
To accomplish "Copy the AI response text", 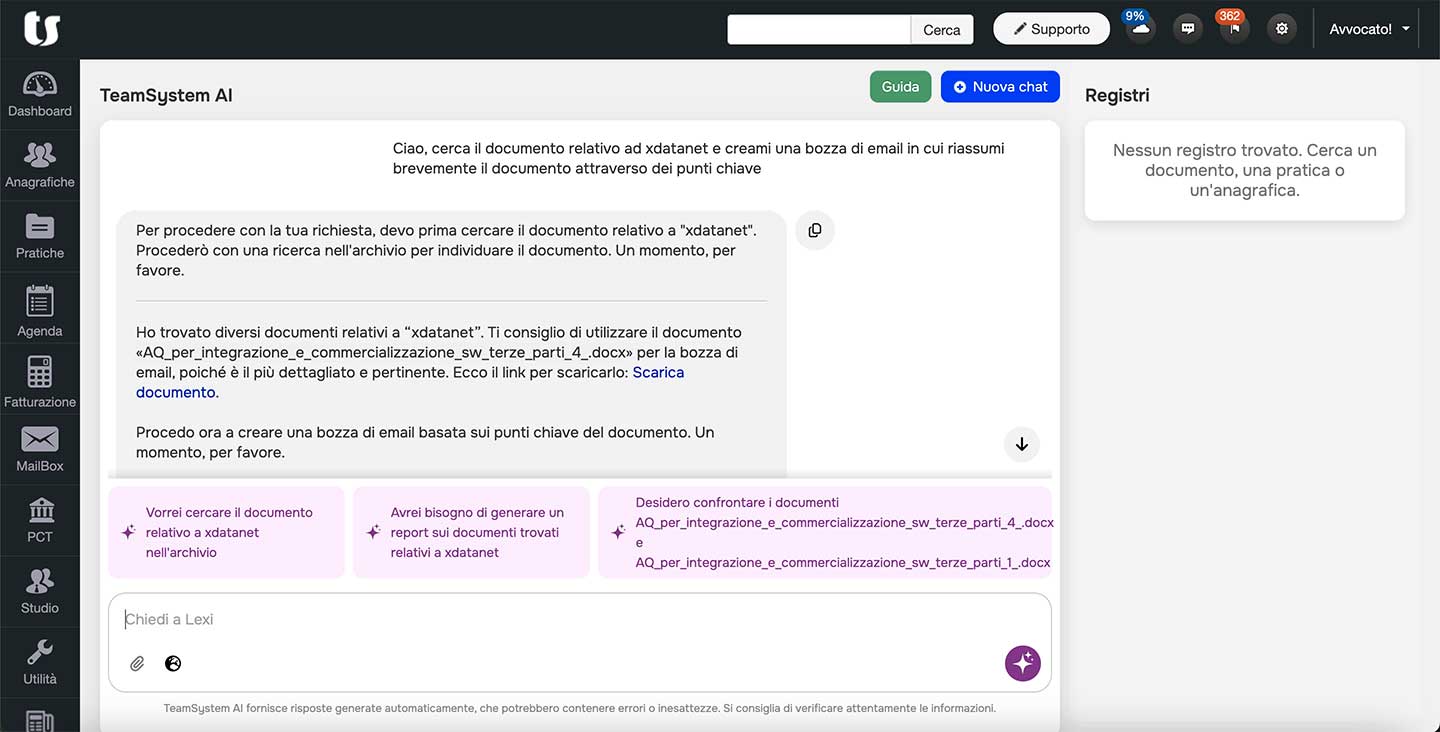I will 815,230.
